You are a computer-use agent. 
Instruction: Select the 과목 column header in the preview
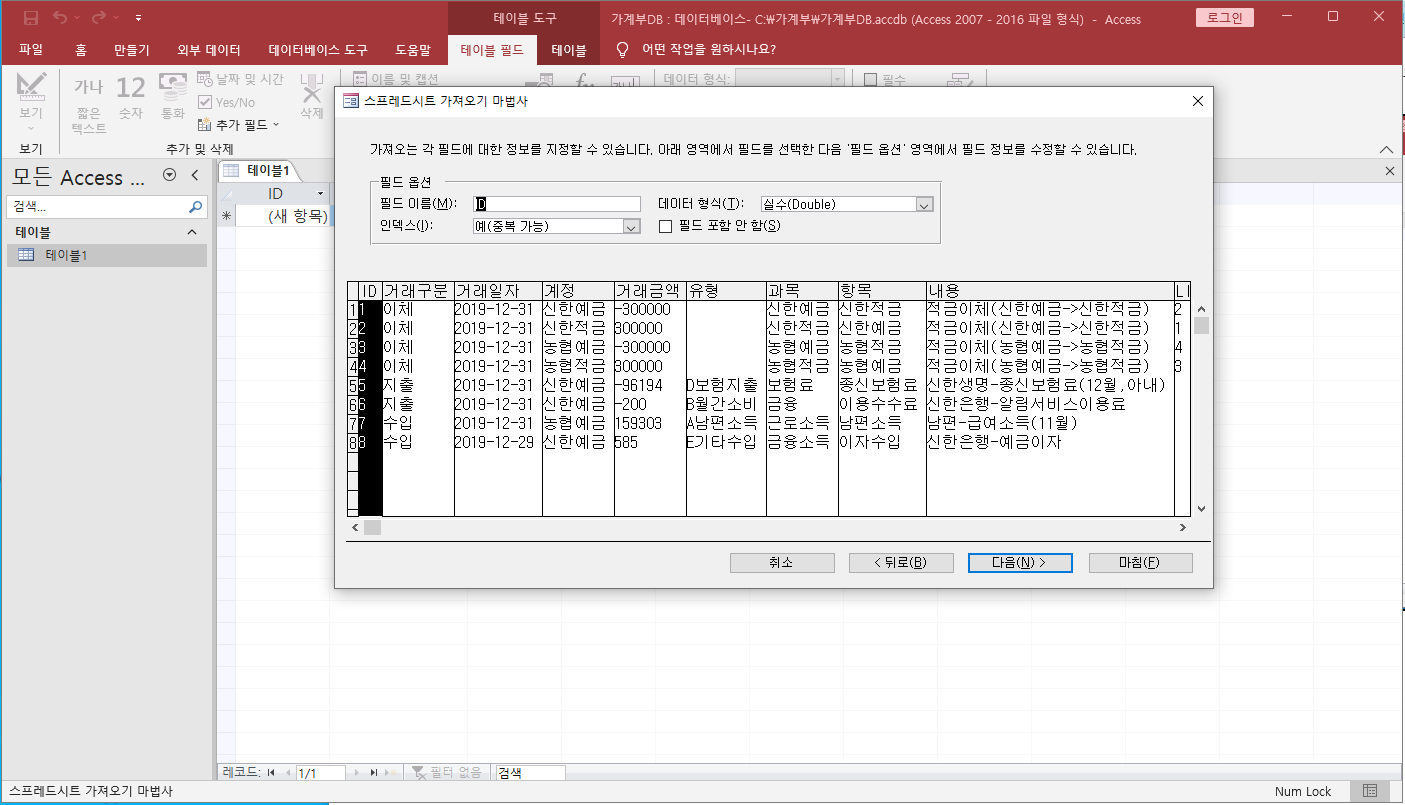802,291
